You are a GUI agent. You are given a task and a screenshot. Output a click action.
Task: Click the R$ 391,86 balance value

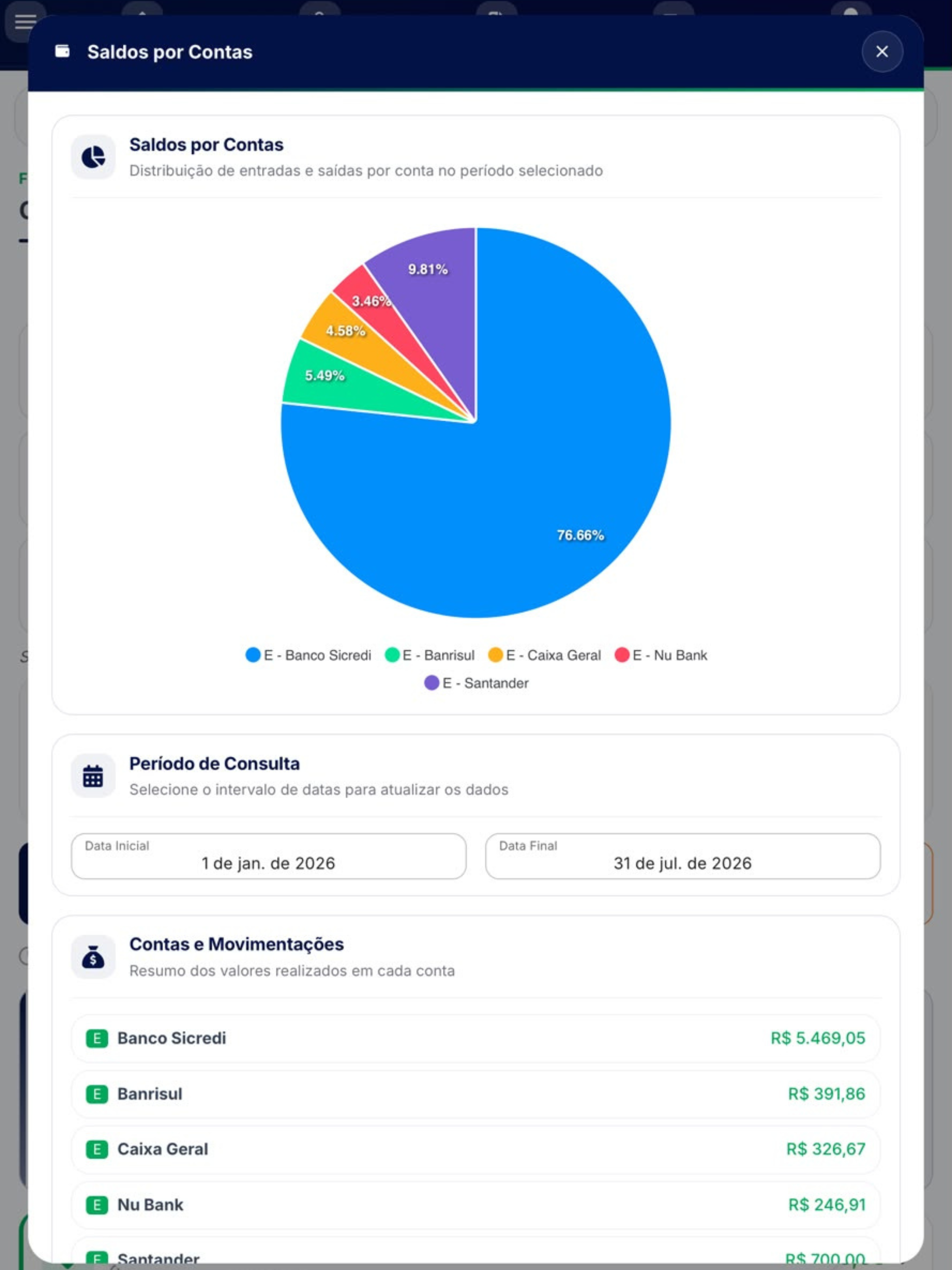826,1094
